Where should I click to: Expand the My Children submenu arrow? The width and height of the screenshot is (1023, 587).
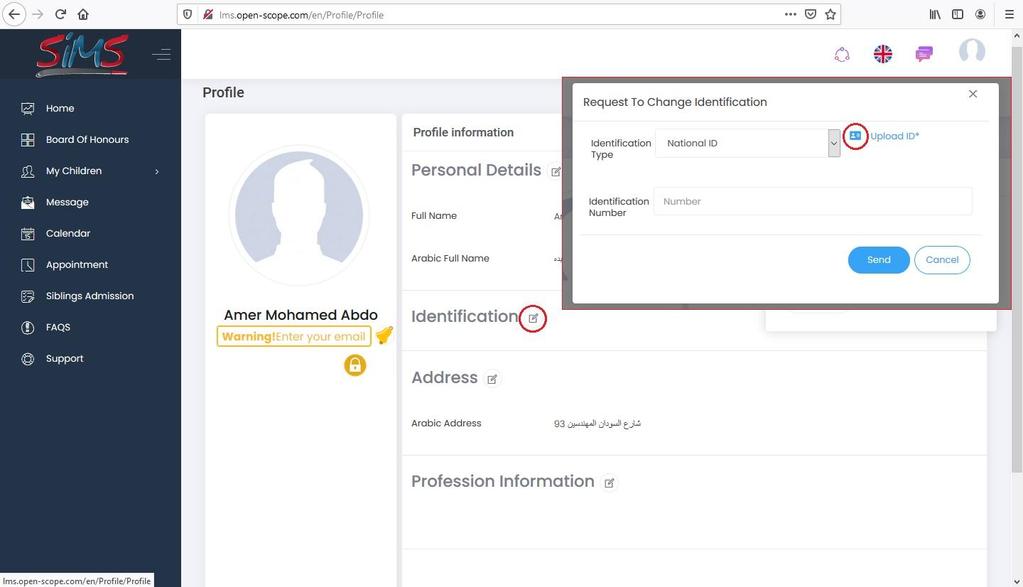[157, 172]
